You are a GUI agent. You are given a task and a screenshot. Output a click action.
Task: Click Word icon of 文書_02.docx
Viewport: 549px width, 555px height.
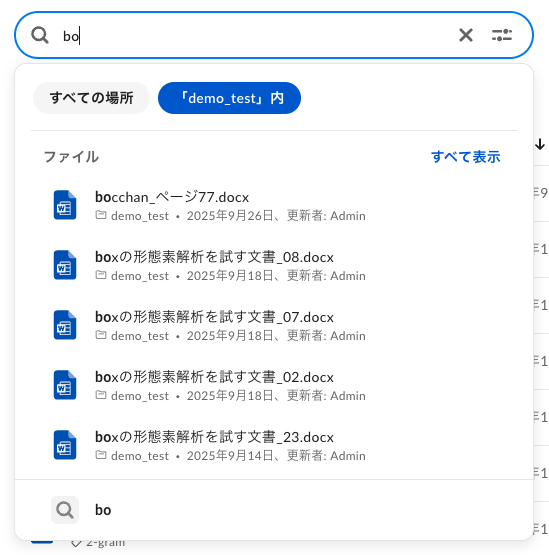coord(65,385)
